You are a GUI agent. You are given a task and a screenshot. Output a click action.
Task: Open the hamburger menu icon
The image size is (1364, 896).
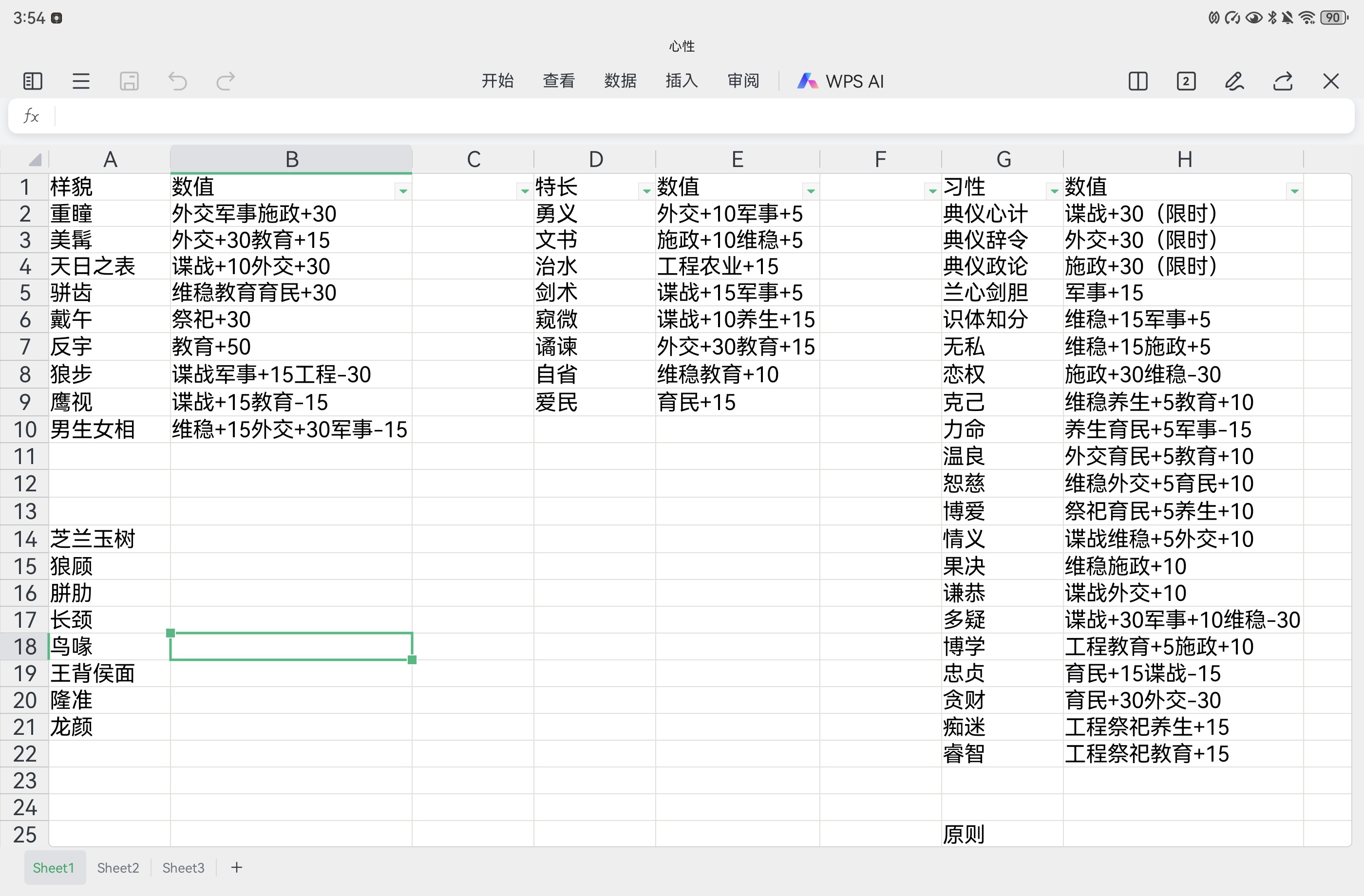click(81, 81)
